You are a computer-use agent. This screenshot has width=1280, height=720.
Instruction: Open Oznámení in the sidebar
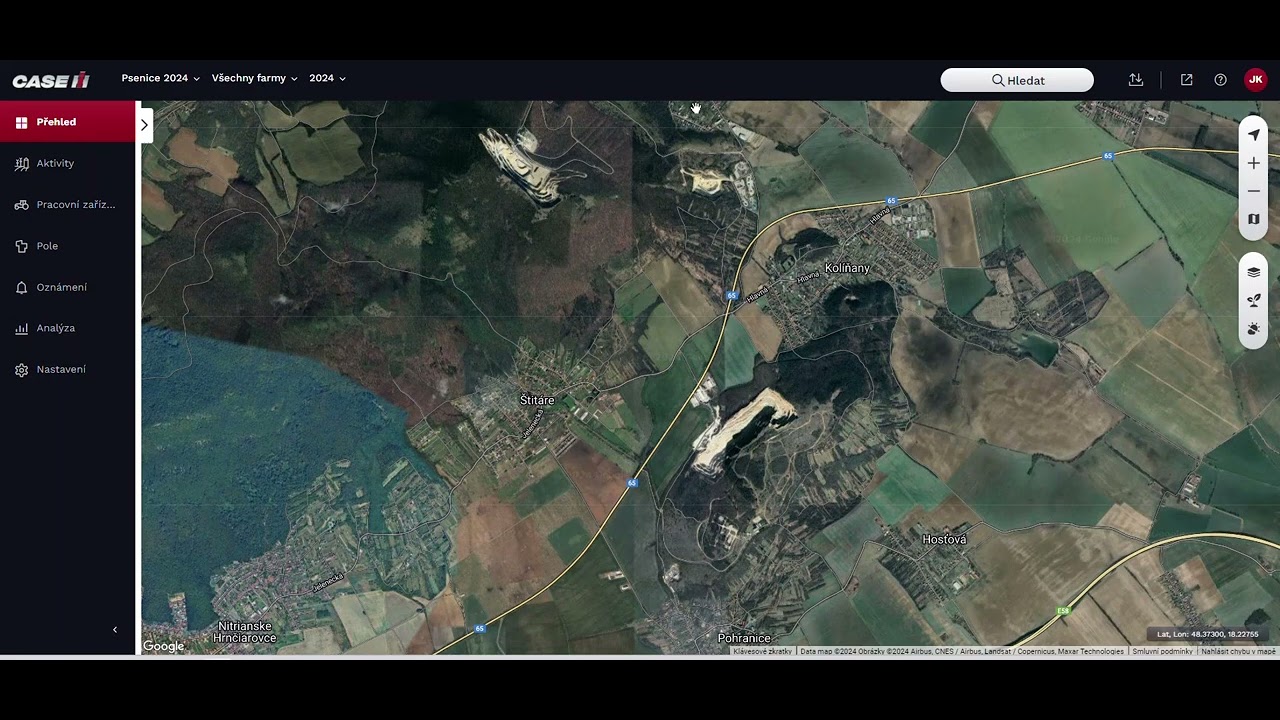click(67, 287)
